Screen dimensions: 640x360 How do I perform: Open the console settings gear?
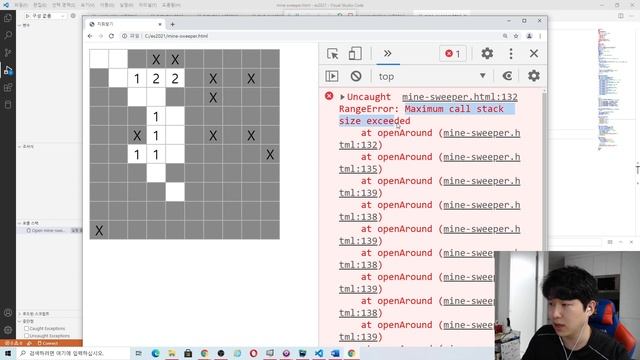(x=534, y=76)
